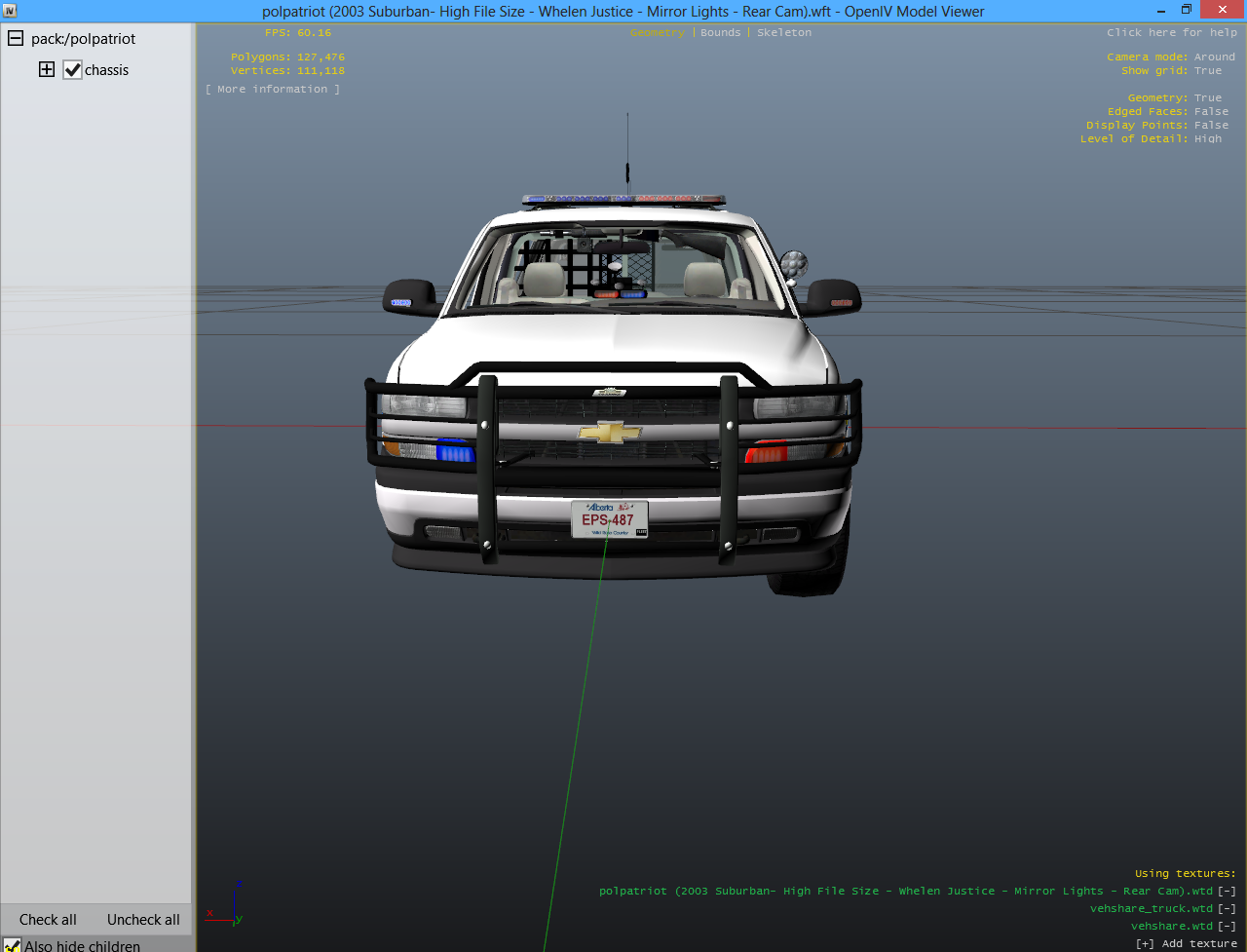Uncheck the chassis visibility checkbox
Image resolution: width=1247 pixels, height=952 pixels.
[72, 70]
